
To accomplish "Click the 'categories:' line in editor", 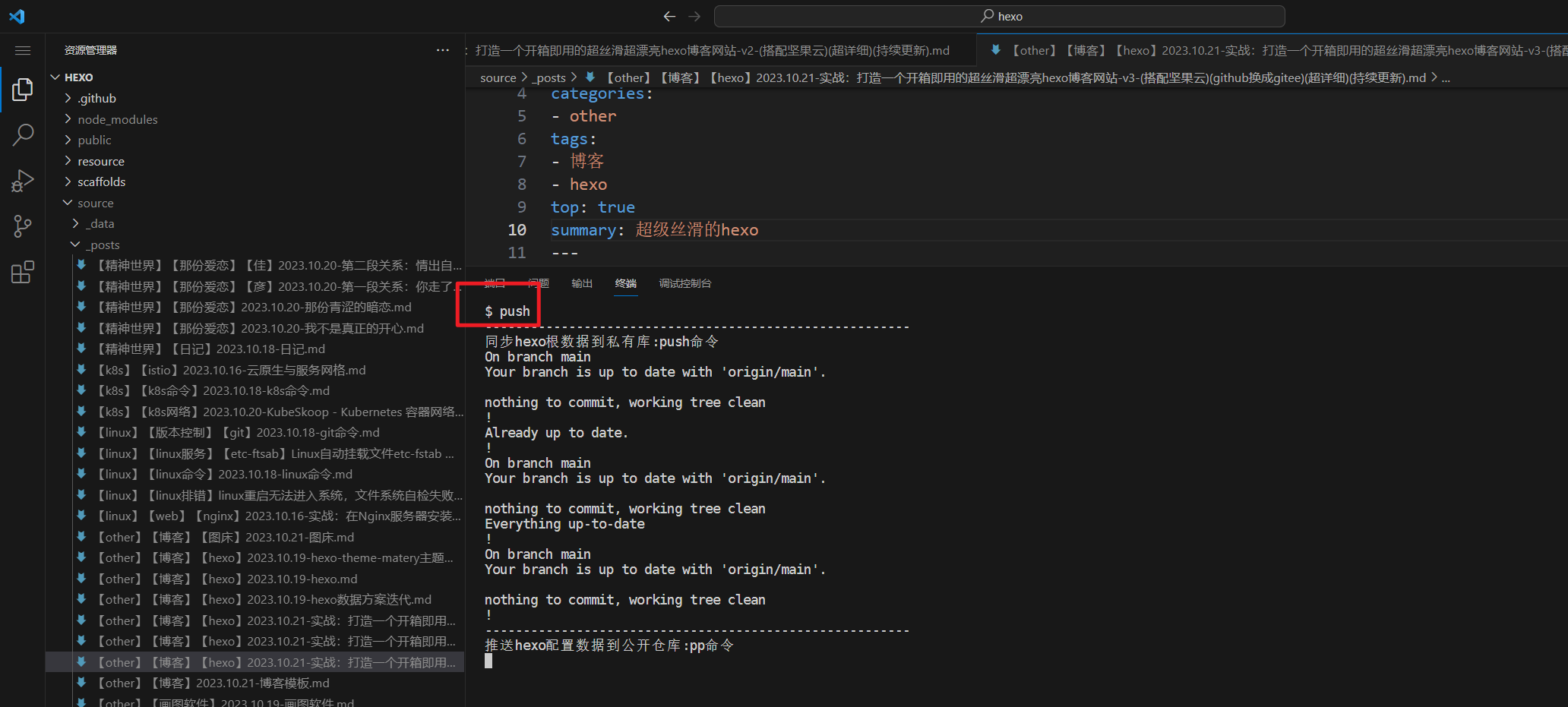I will pos(602,93).
